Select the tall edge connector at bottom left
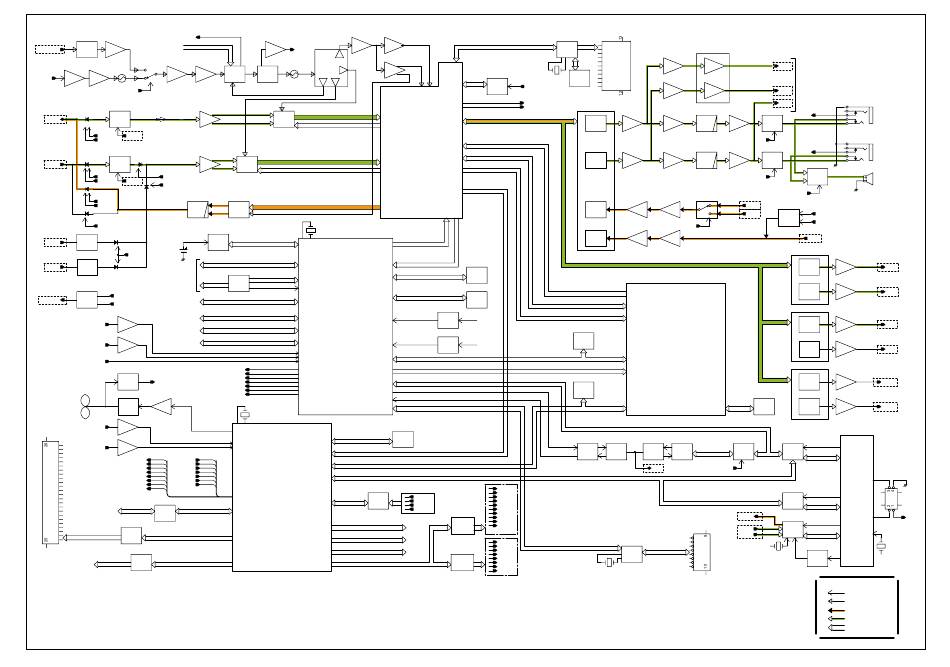This screenshot has height=667, width=950. (51, 493)
